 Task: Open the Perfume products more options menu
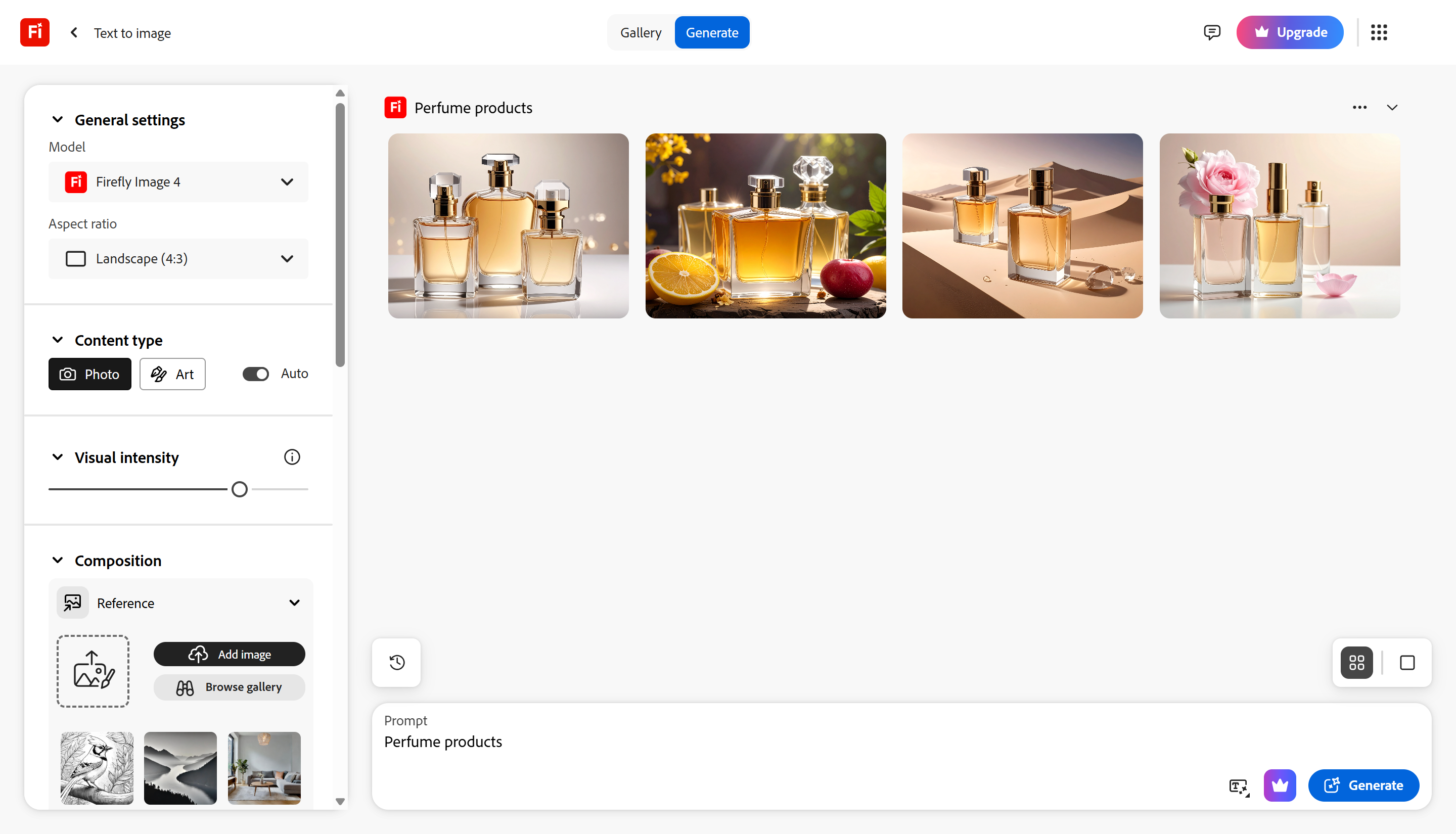pyautogui.click(x=1360, y=107)
